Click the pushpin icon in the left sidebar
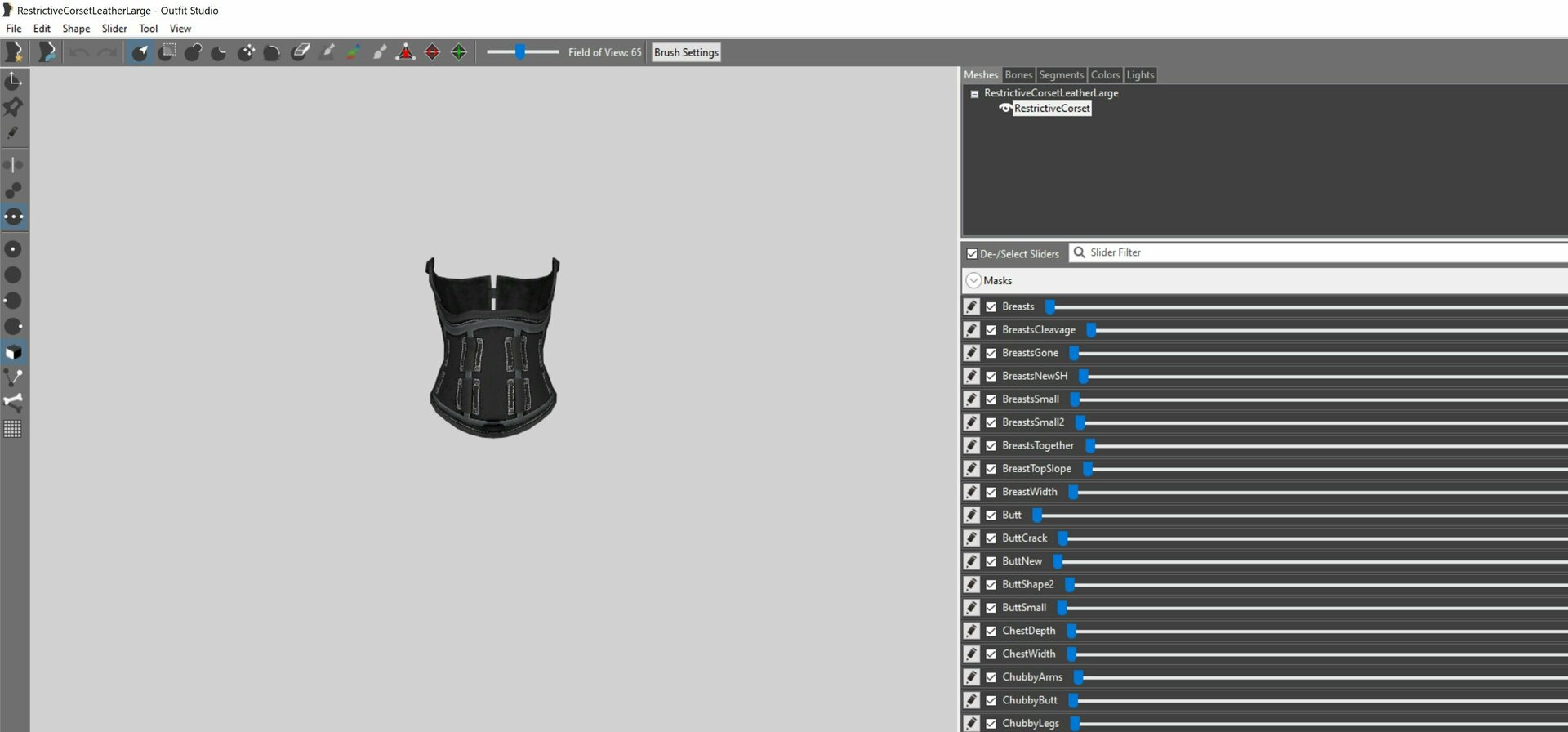 pos(13,107)
